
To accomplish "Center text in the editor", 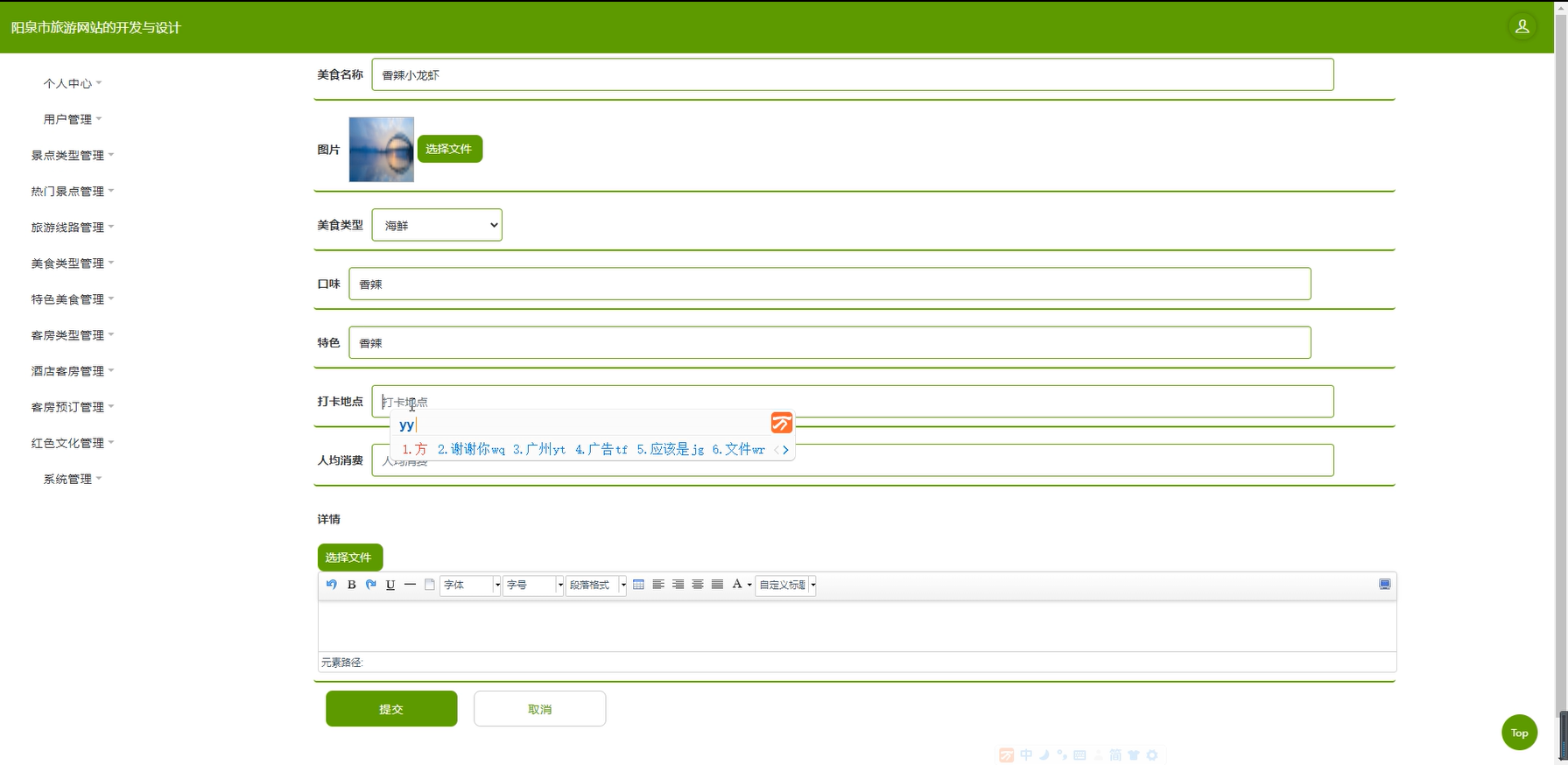I will coord(698,585).
